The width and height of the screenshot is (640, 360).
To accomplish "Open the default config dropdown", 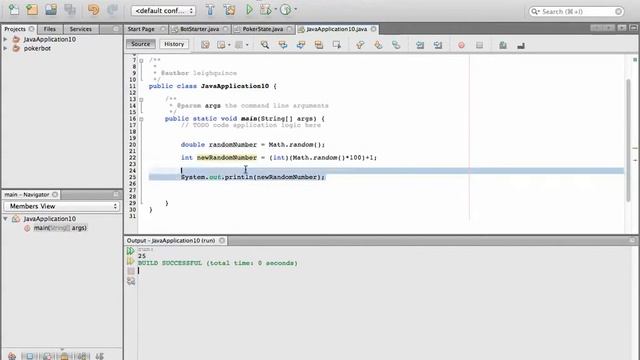I will (163, 11).
